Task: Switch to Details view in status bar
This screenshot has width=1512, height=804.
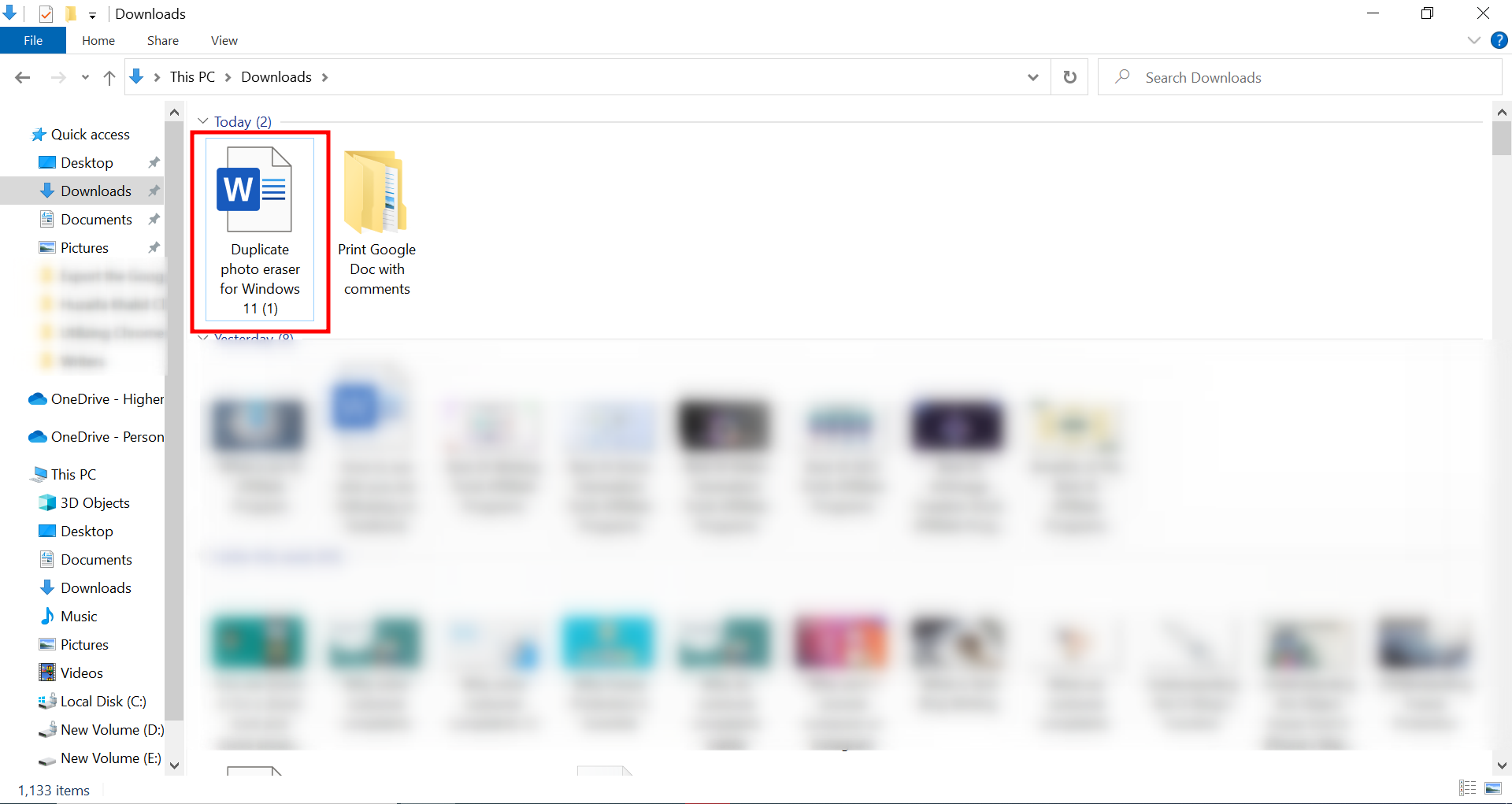Action: click(1468, 788)
